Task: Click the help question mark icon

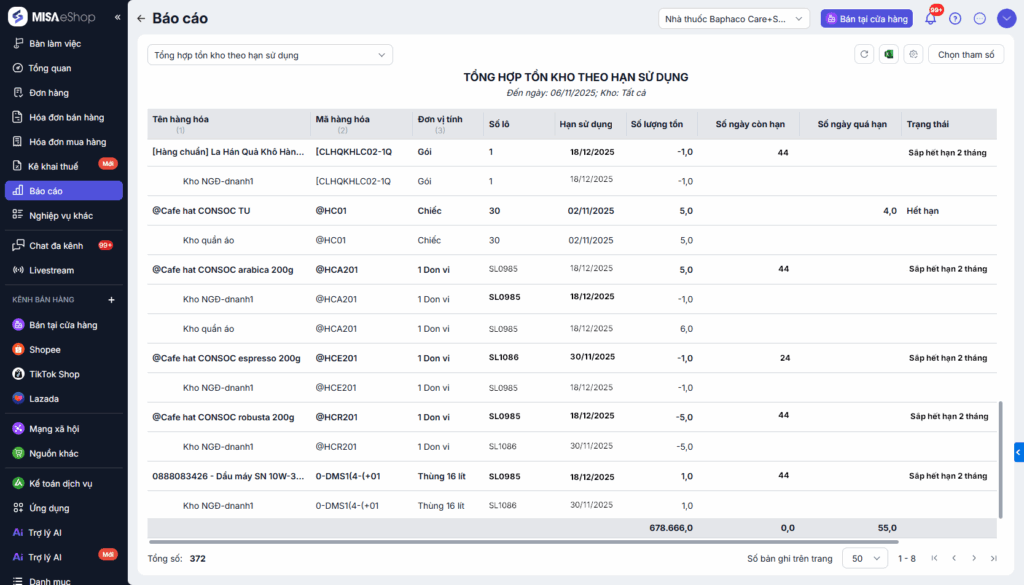Action: point(955,19)
